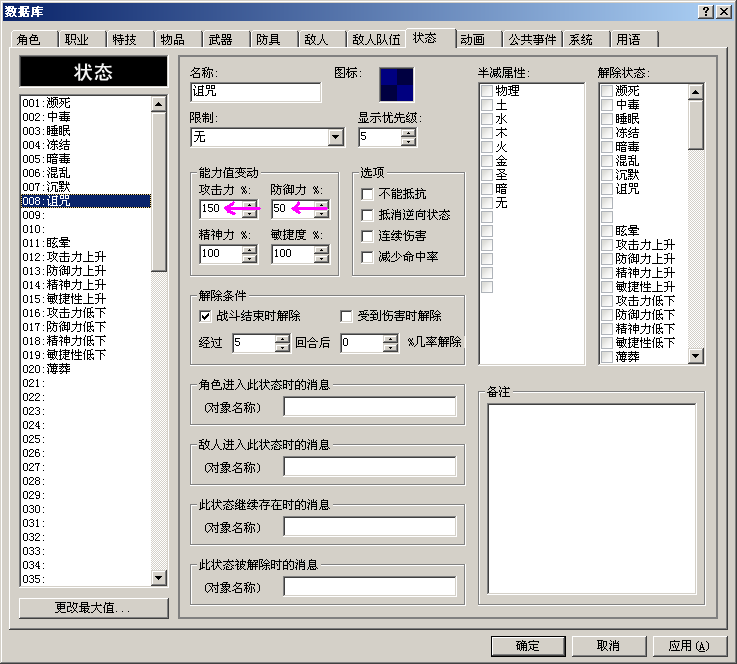Screen dimensions: 737x664
Task: Check 中毒 in 解除状态 list
Action: [x=607, y=105]
